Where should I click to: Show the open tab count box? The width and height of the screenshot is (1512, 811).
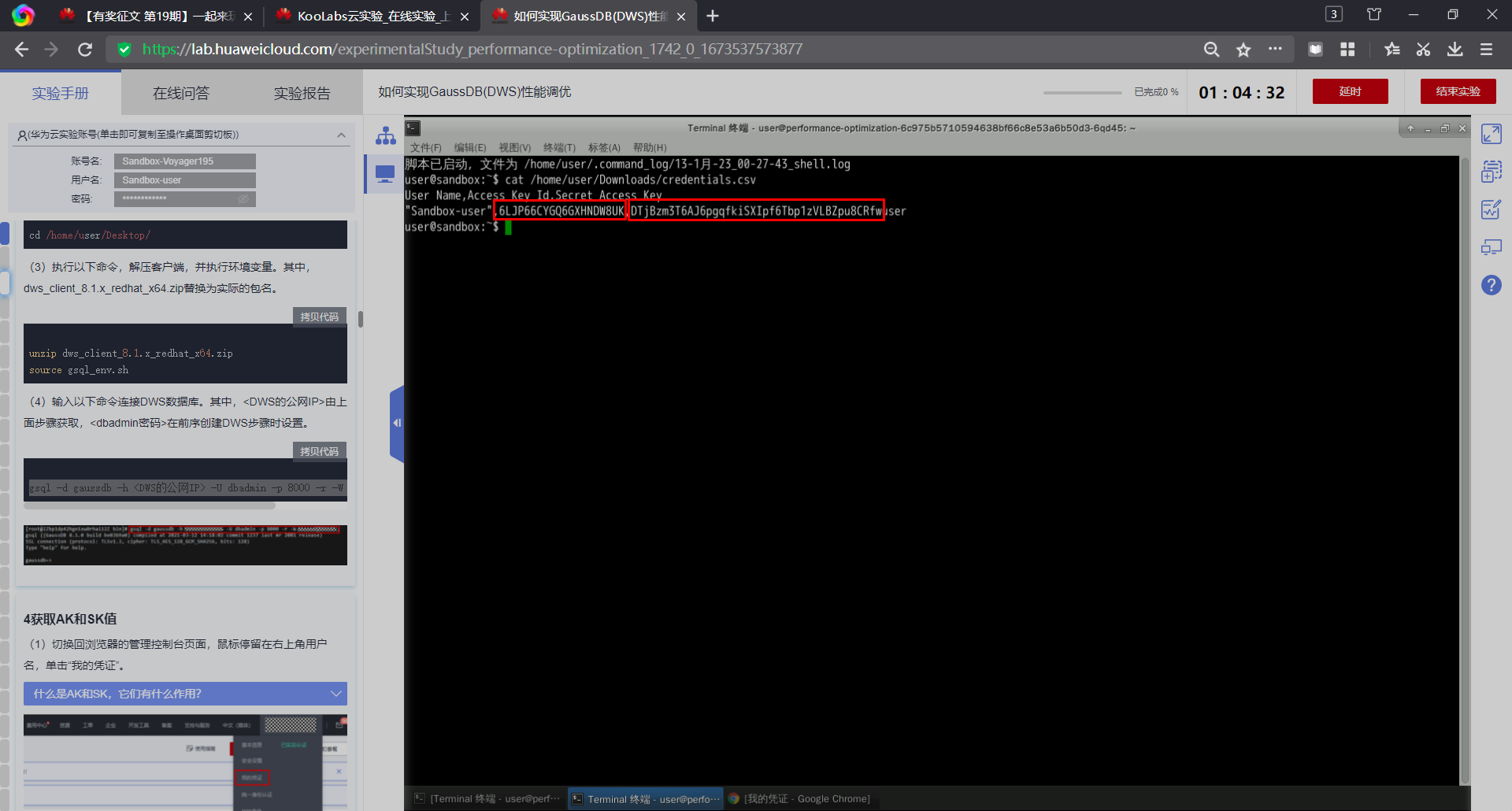point(1334,14)
